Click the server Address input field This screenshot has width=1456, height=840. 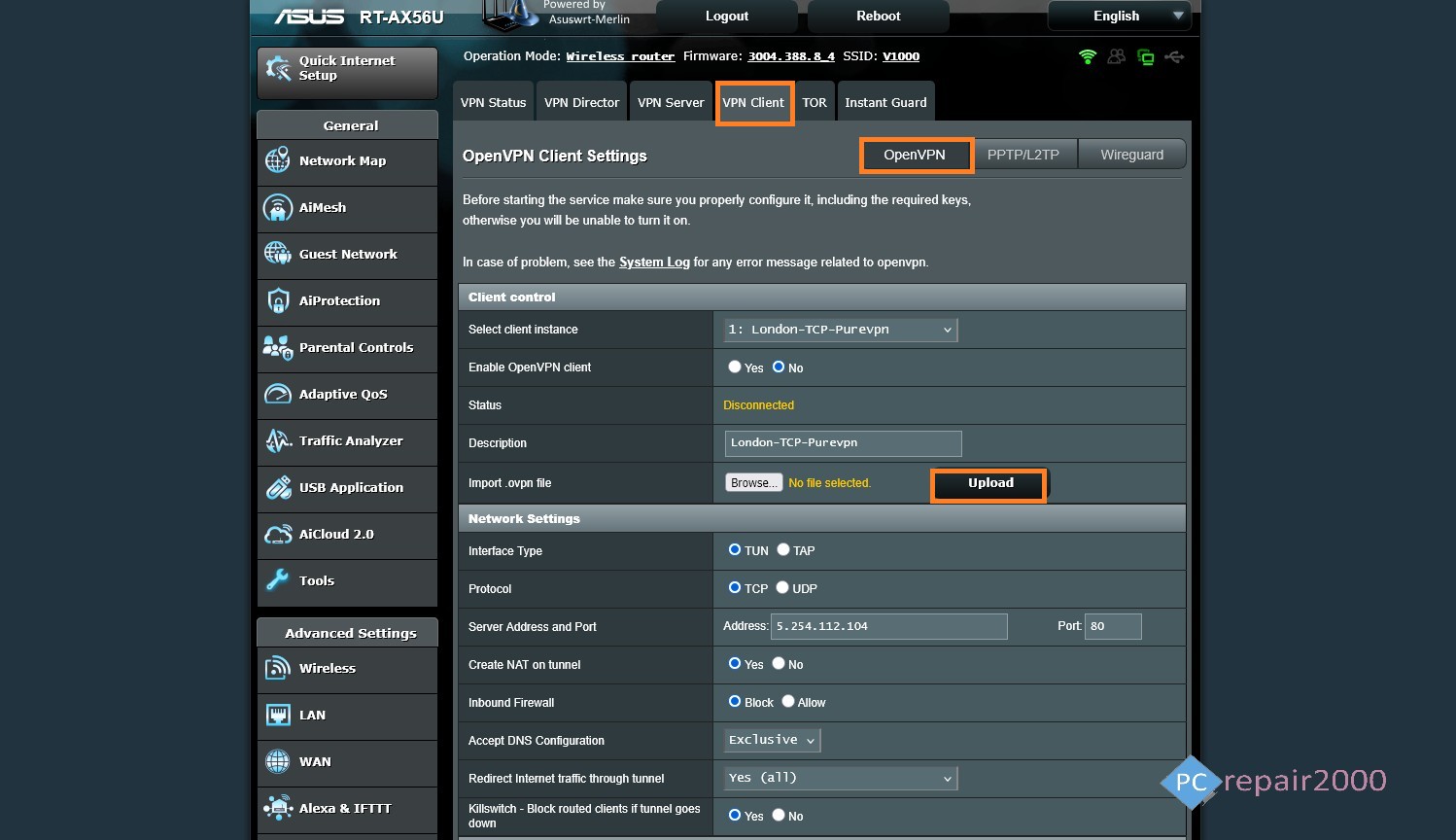pyautogui.click(x=889, y=626)
